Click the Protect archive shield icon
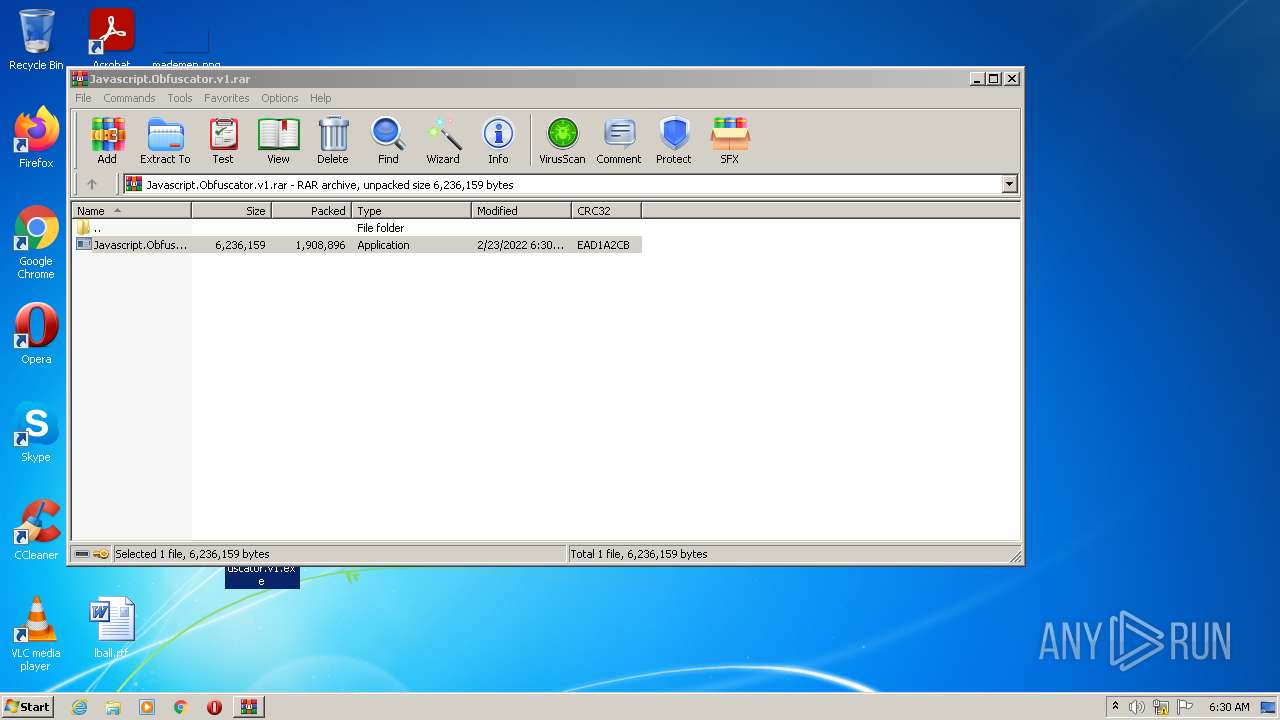Viewport: 1280px width, 720px height. pos(674,140)
